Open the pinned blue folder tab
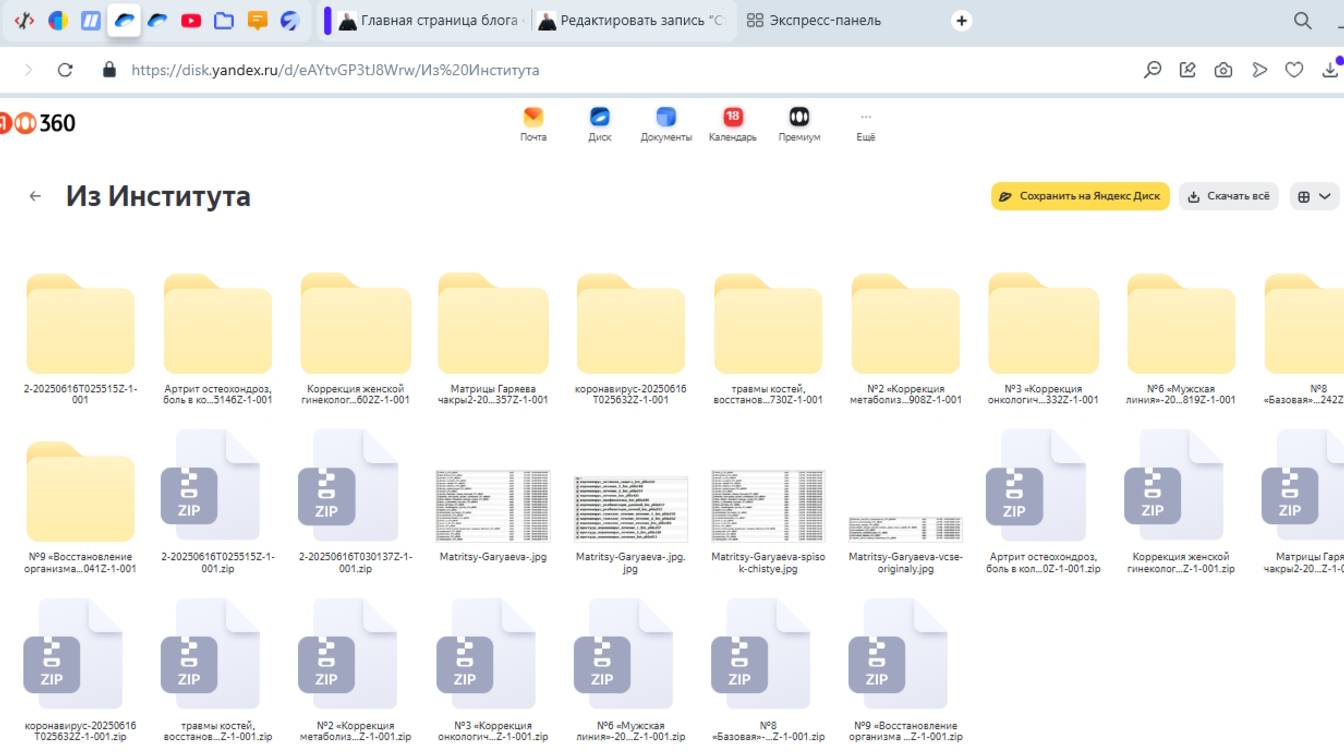 pos(224,20)
